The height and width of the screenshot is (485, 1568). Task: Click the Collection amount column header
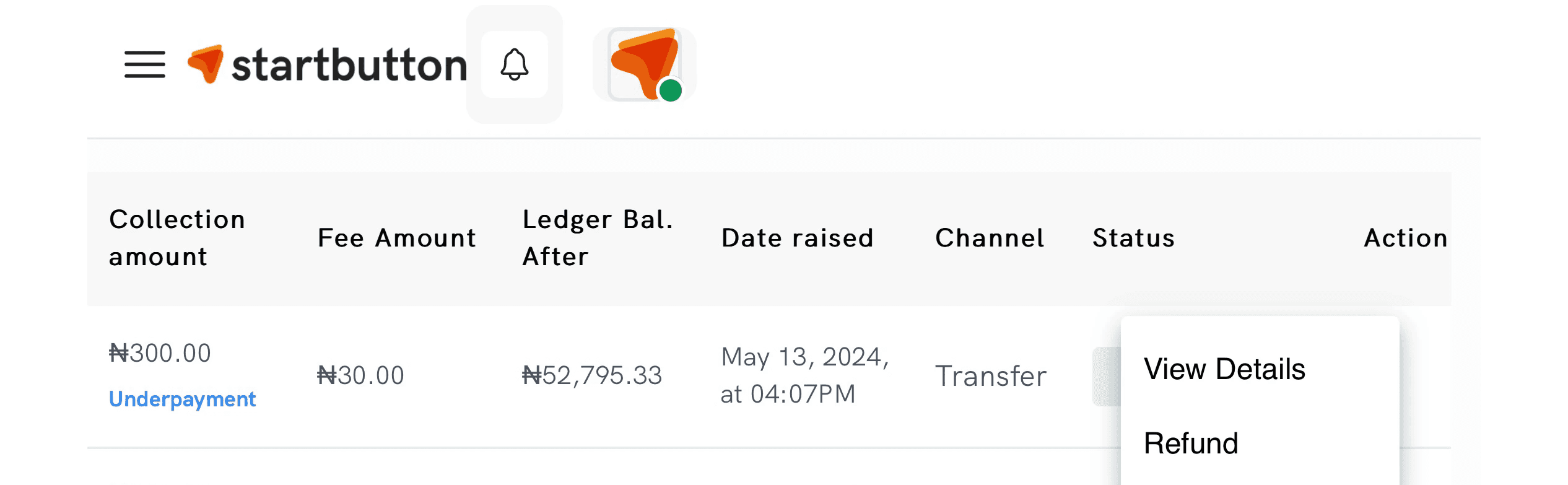(x=177, y=238)
